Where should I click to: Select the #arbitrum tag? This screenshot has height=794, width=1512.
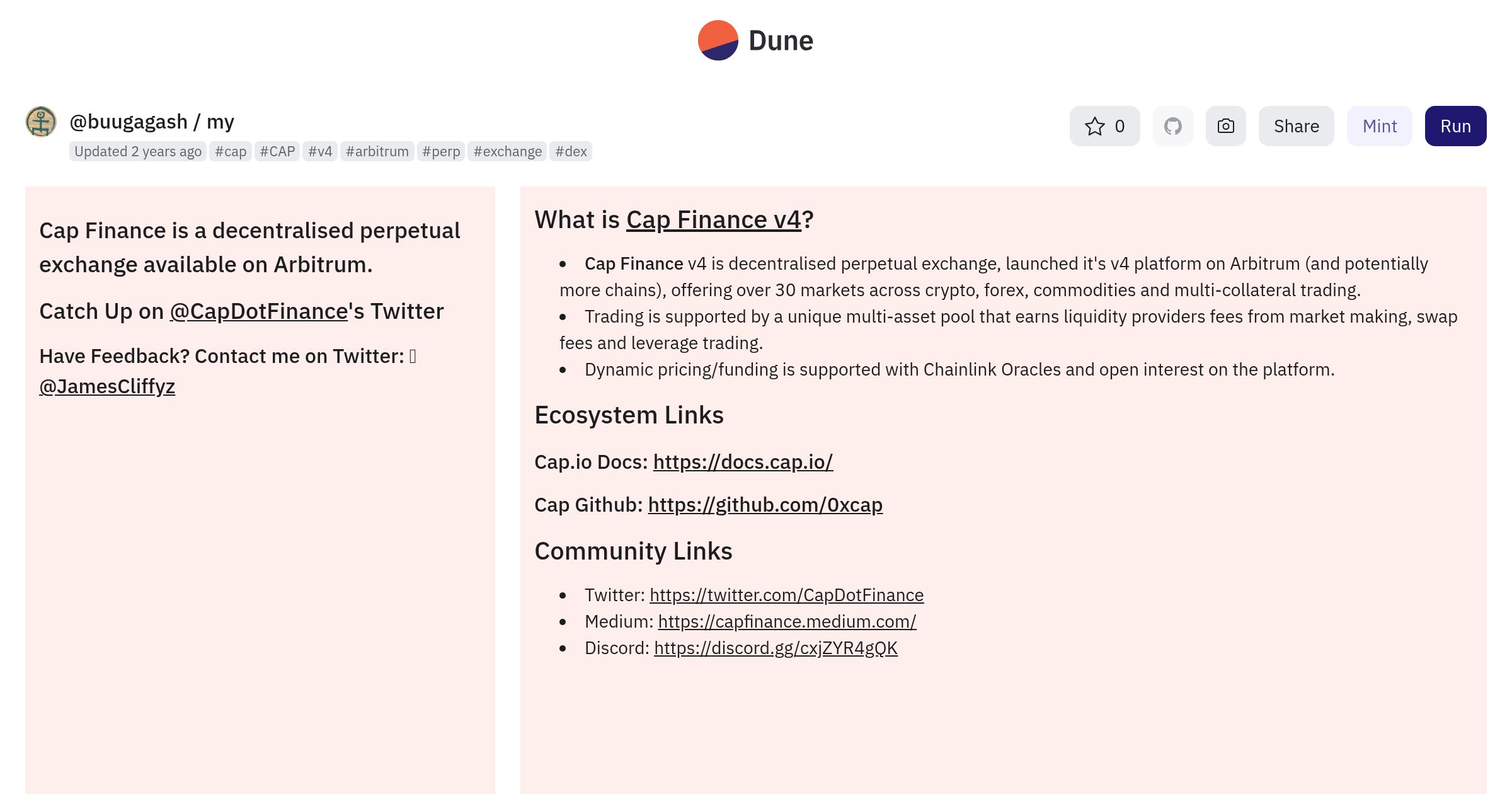377,151
